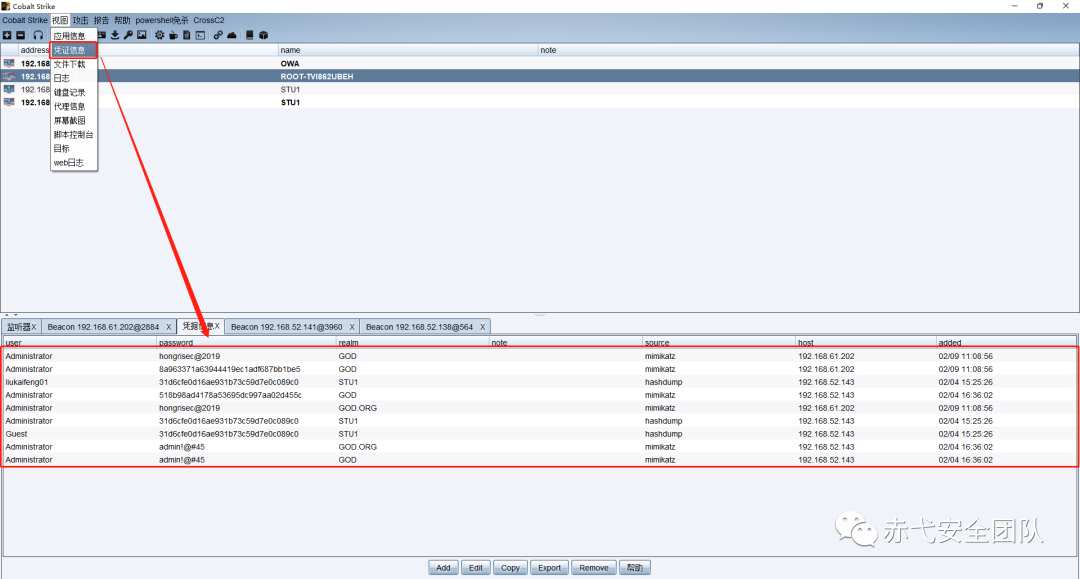This screenshot has height=579, width=1080.
Task: Click the Connect to team server plus icon
Action: [x=7, y=35]
